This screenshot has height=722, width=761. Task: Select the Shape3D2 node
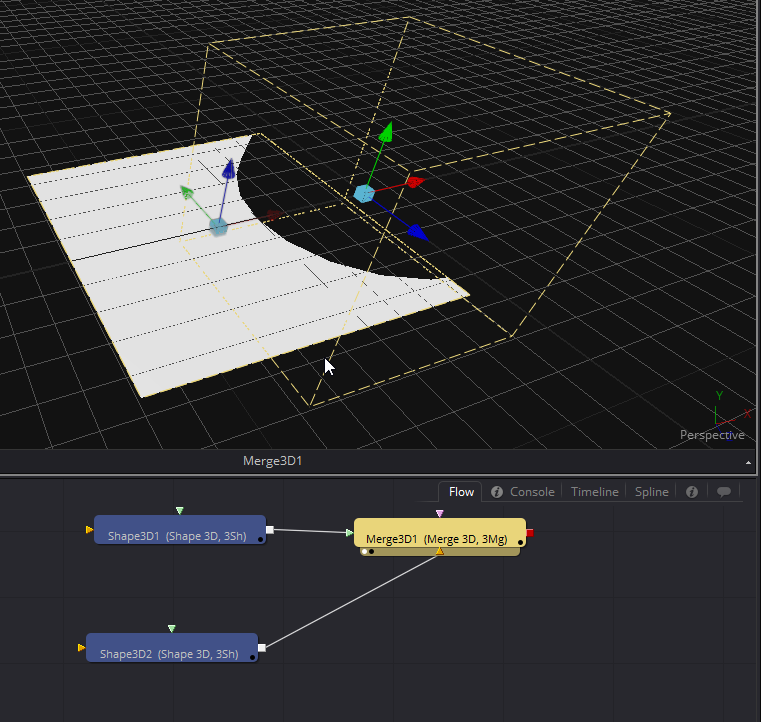point(172,648)
